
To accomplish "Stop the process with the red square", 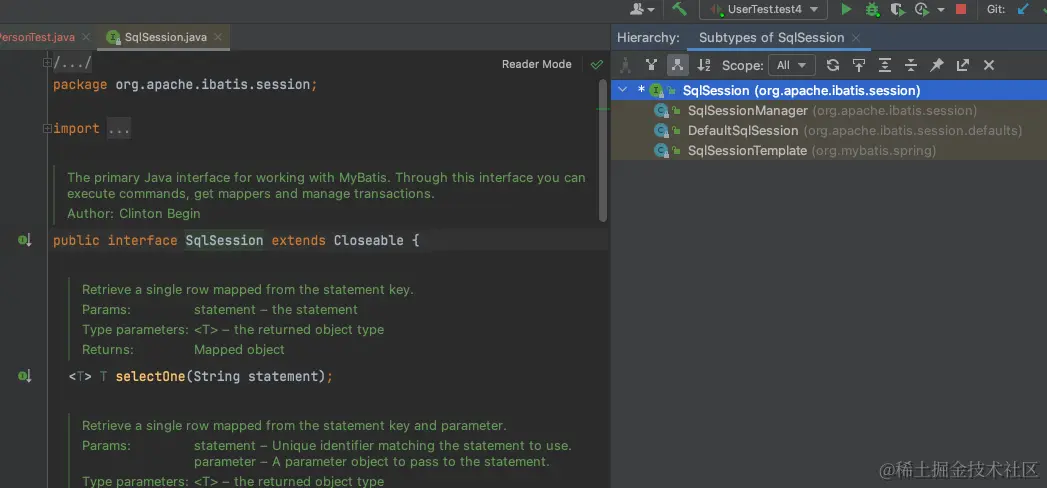I will [961, 9].
